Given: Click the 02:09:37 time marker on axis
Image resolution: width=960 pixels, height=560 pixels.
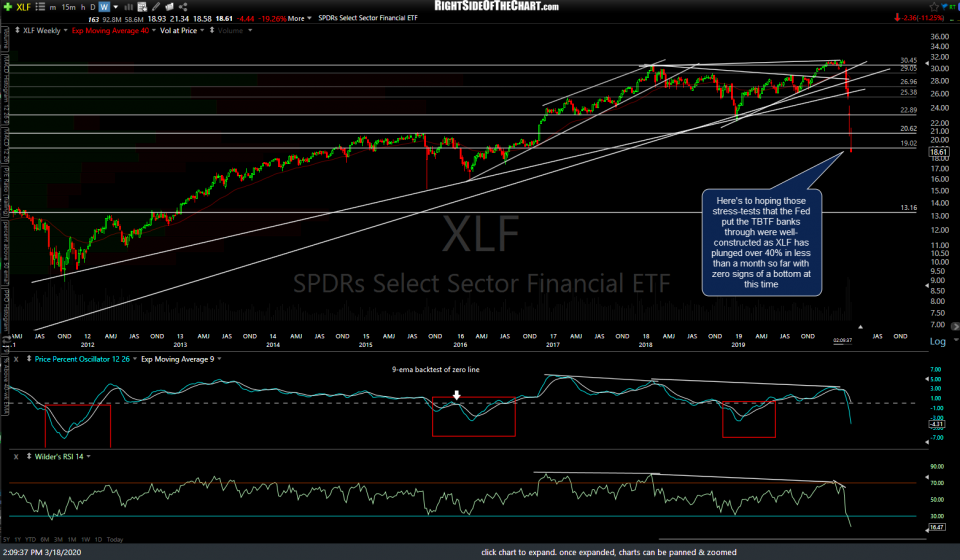Looking at the screenshot, I should 842,340.
